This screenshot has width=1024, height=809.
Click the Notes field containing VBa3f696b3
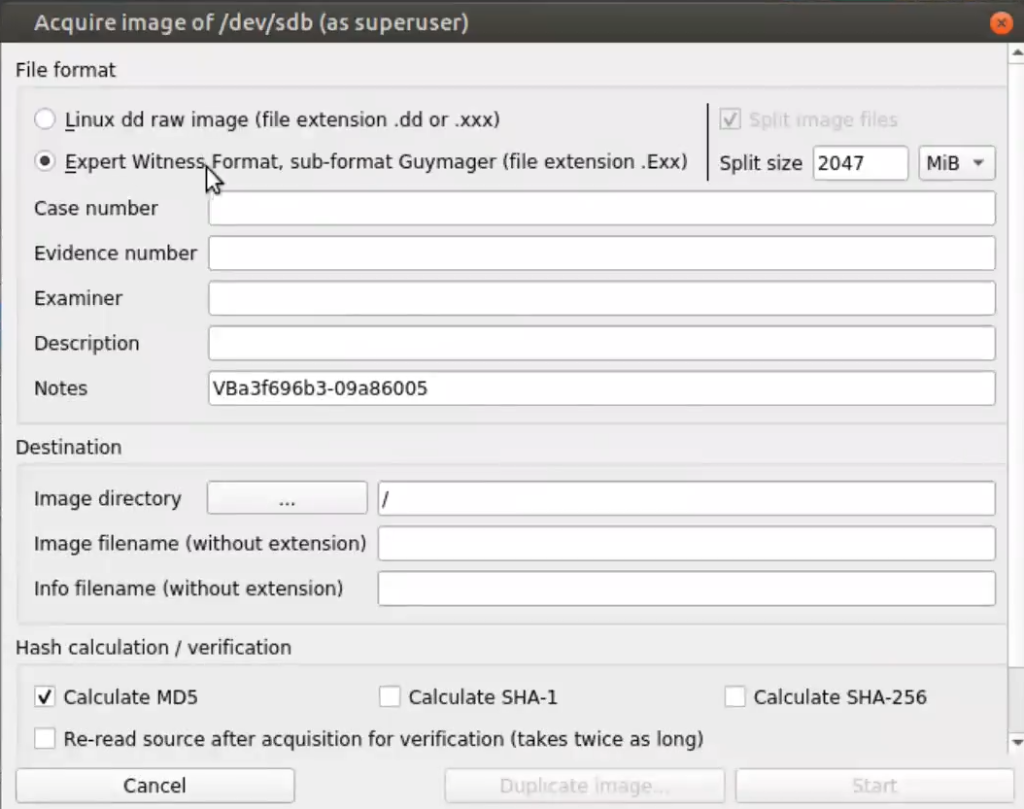pos(601,389)
